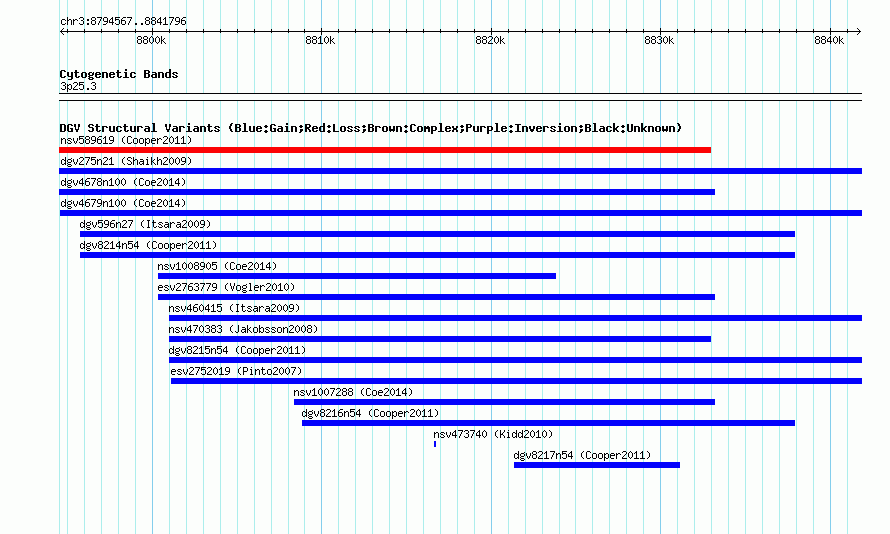
Task: Click the 8820k ruler tick label
Action: tap(490, 40)
